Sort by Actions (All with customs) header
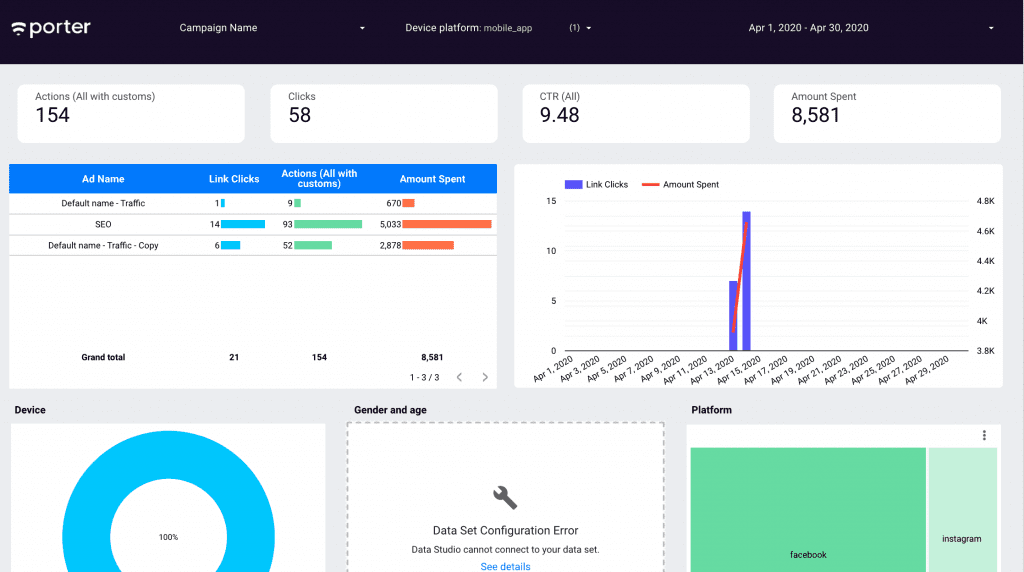 [319, 178]
